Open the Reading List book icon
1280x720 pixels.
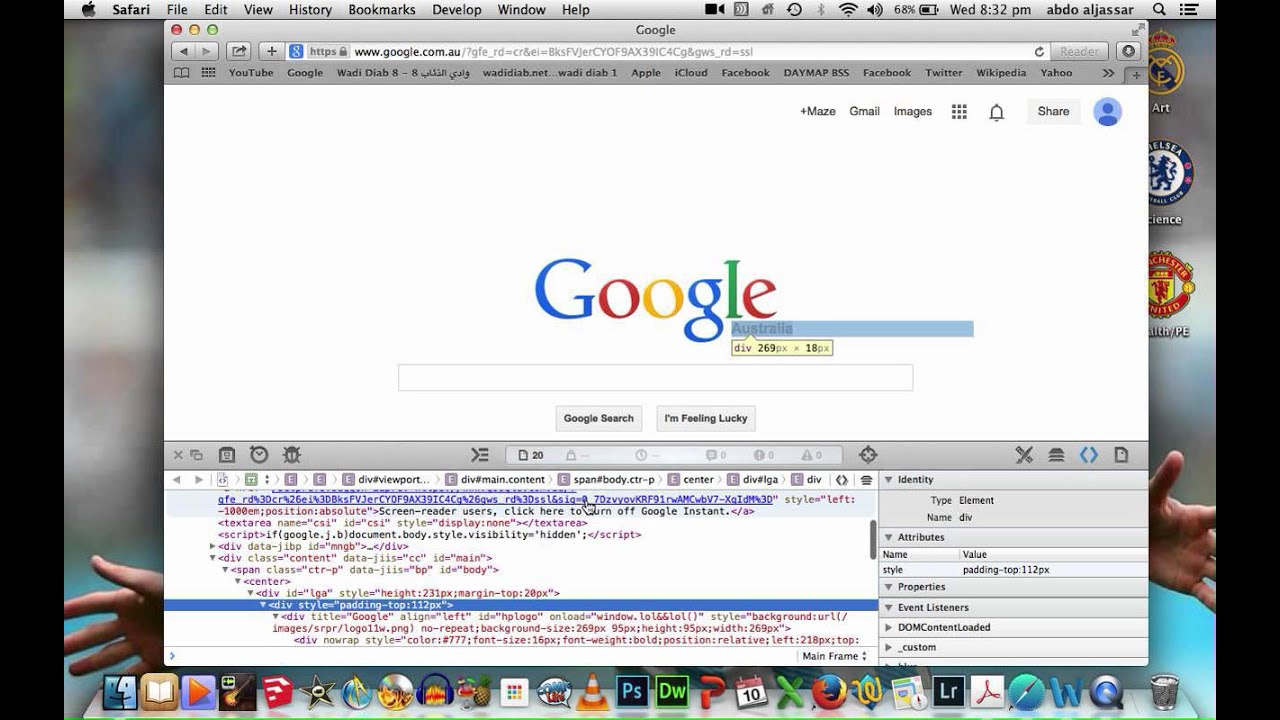point(181,73)
